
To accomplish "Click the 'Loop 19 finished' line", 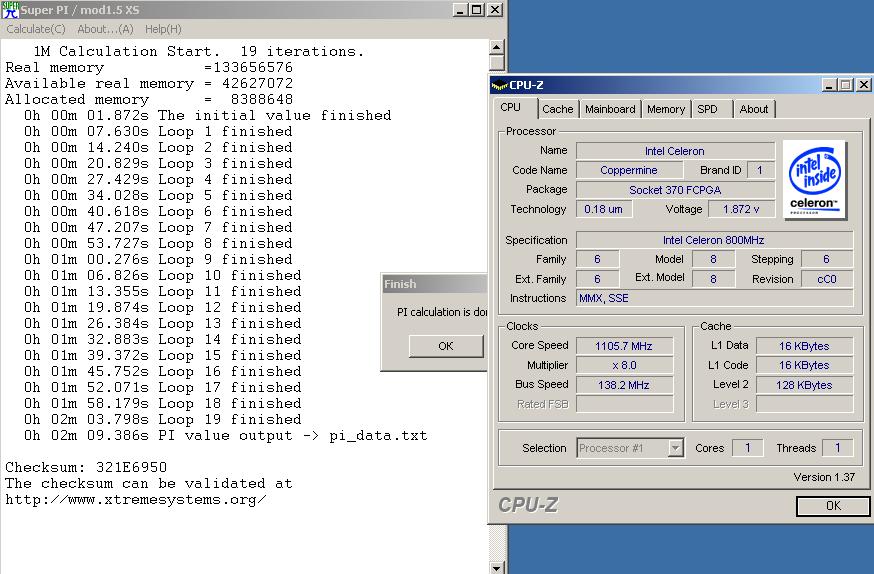I will [162, 419].
